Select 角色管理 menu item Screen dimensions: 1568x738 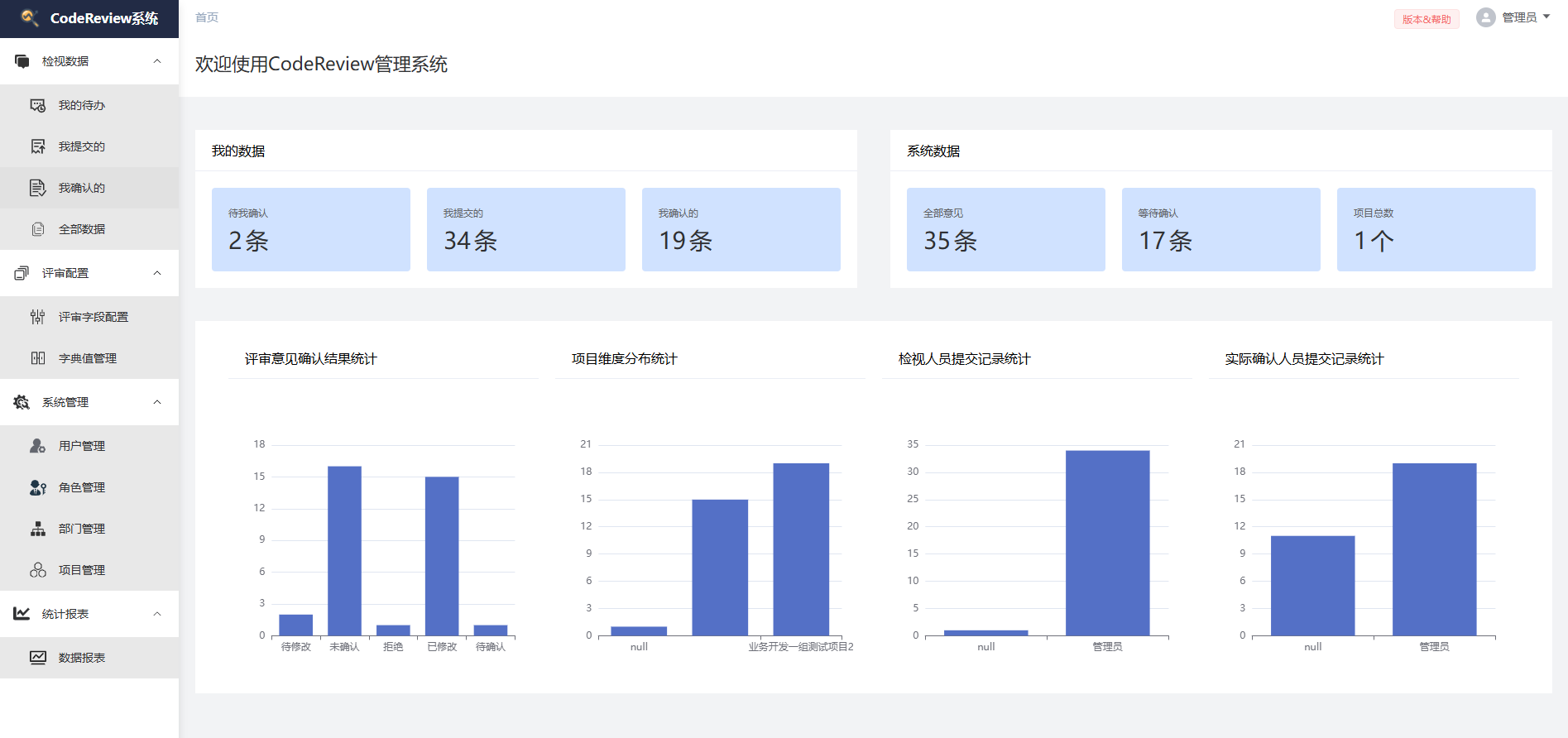coord(82,487)
